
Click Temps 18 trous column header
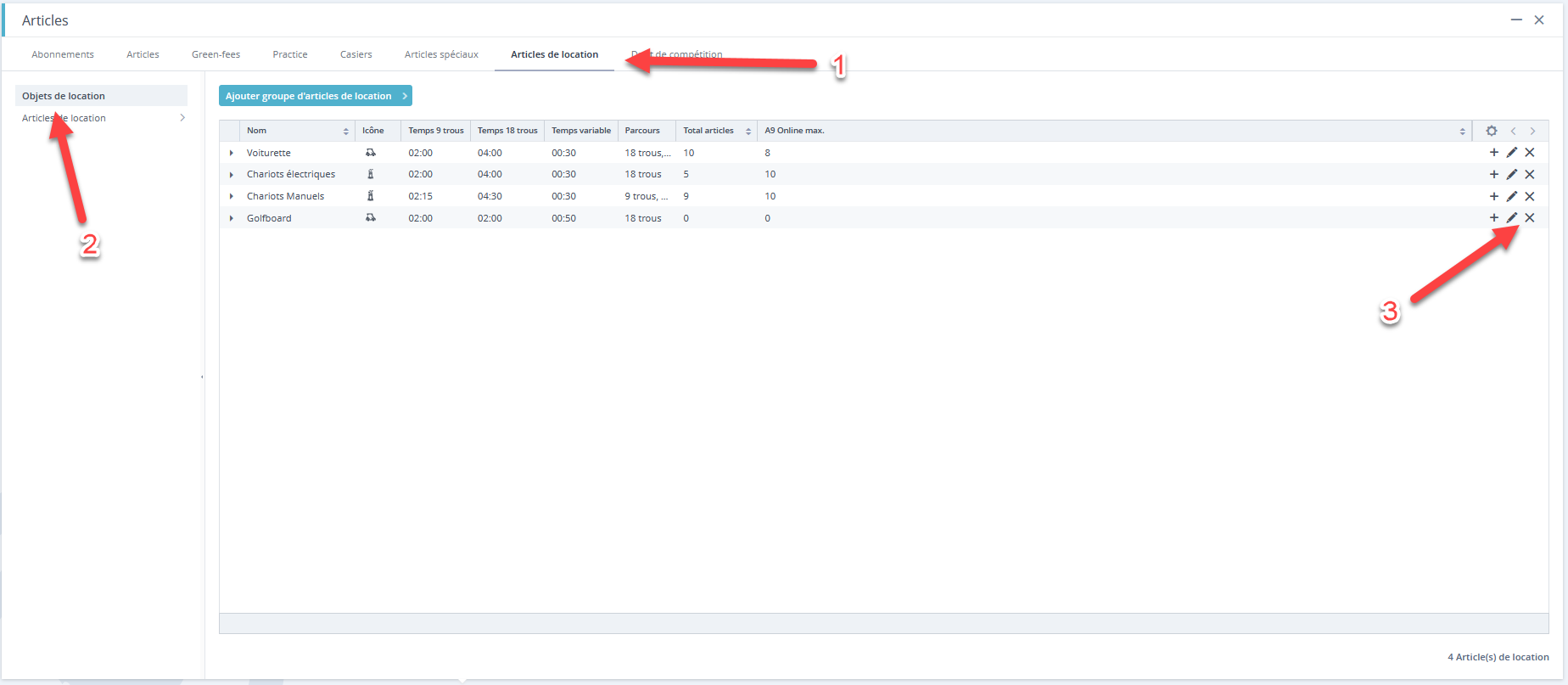pos(507,131)
